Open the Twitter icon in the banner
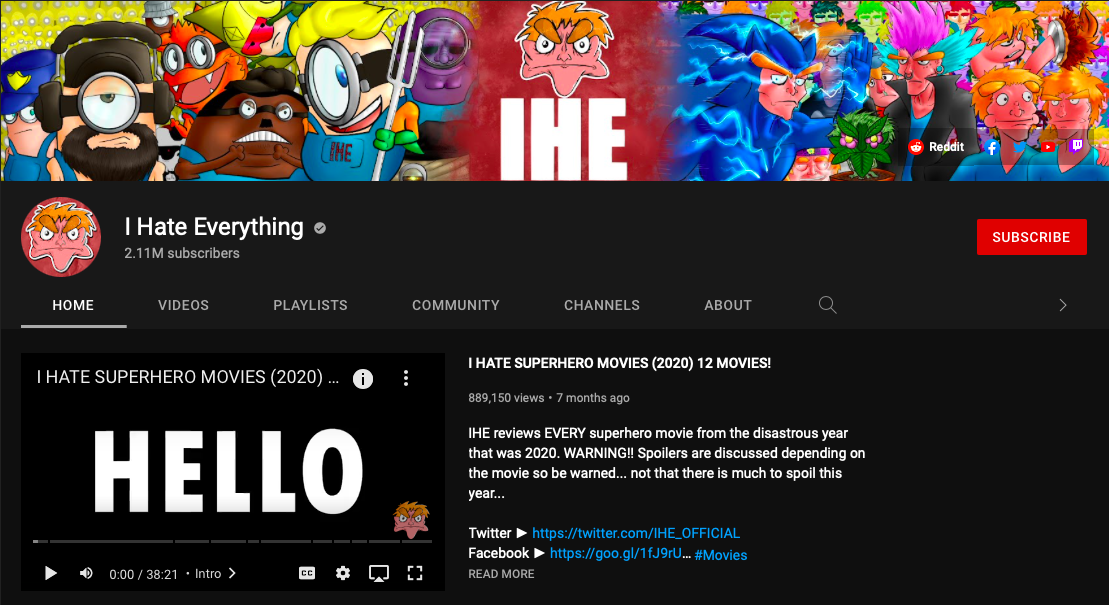 [1019, 147]
